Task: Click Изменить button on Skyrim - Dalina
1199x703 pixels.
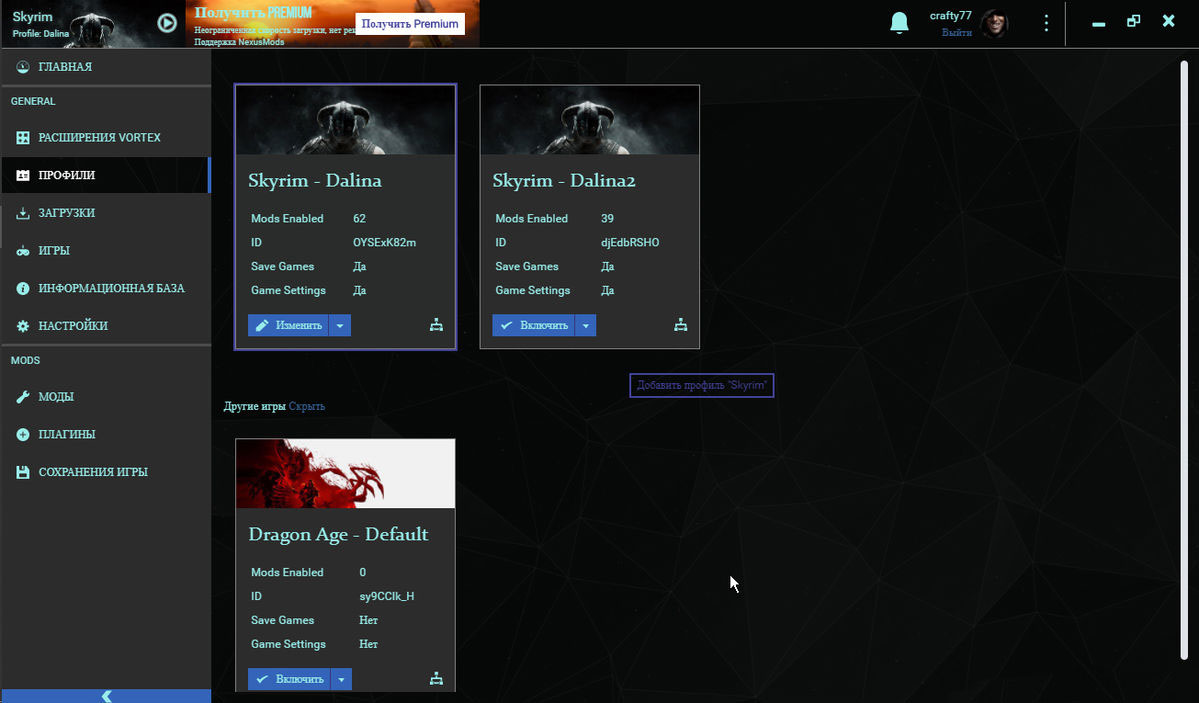Action: [x=289, y=325]
